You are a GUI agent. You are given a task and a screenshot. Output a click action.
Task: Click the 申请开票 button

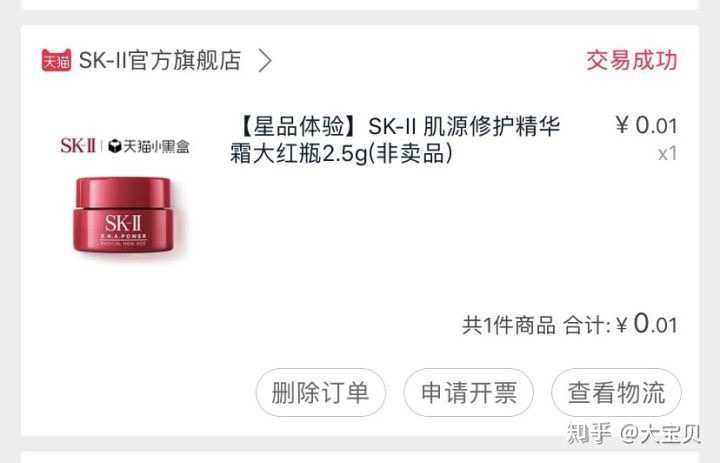click(469, 393)
